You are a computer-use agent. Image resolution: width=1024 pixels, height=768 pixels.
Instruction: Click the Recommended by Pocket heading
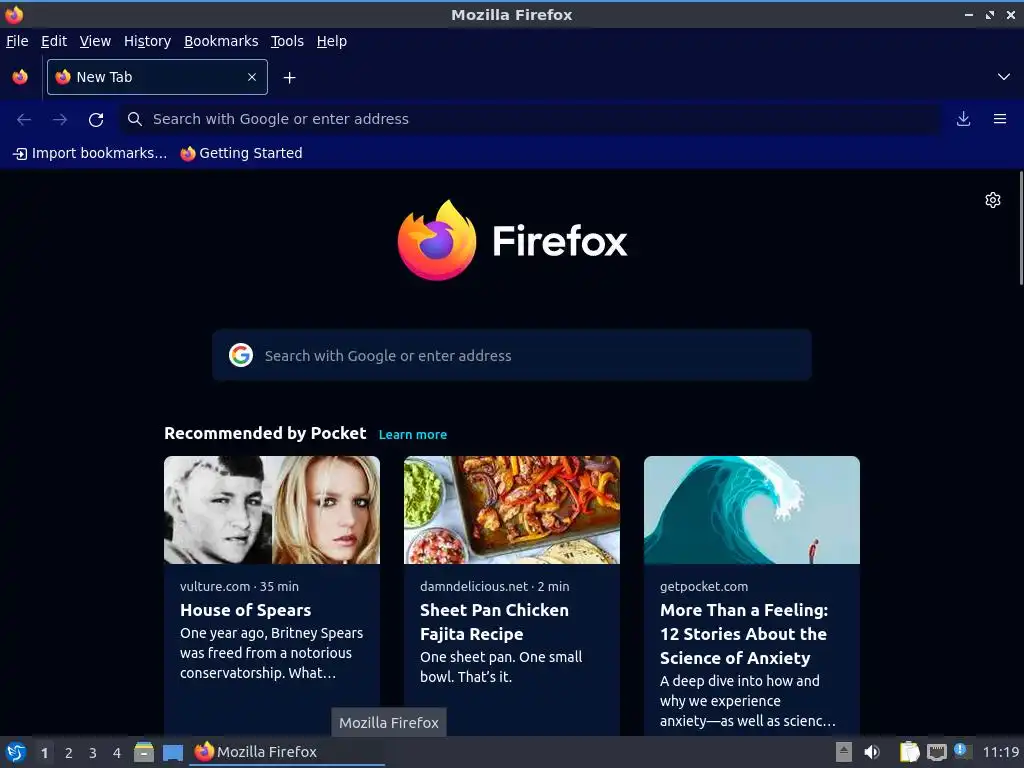click(x=265, y=433)
